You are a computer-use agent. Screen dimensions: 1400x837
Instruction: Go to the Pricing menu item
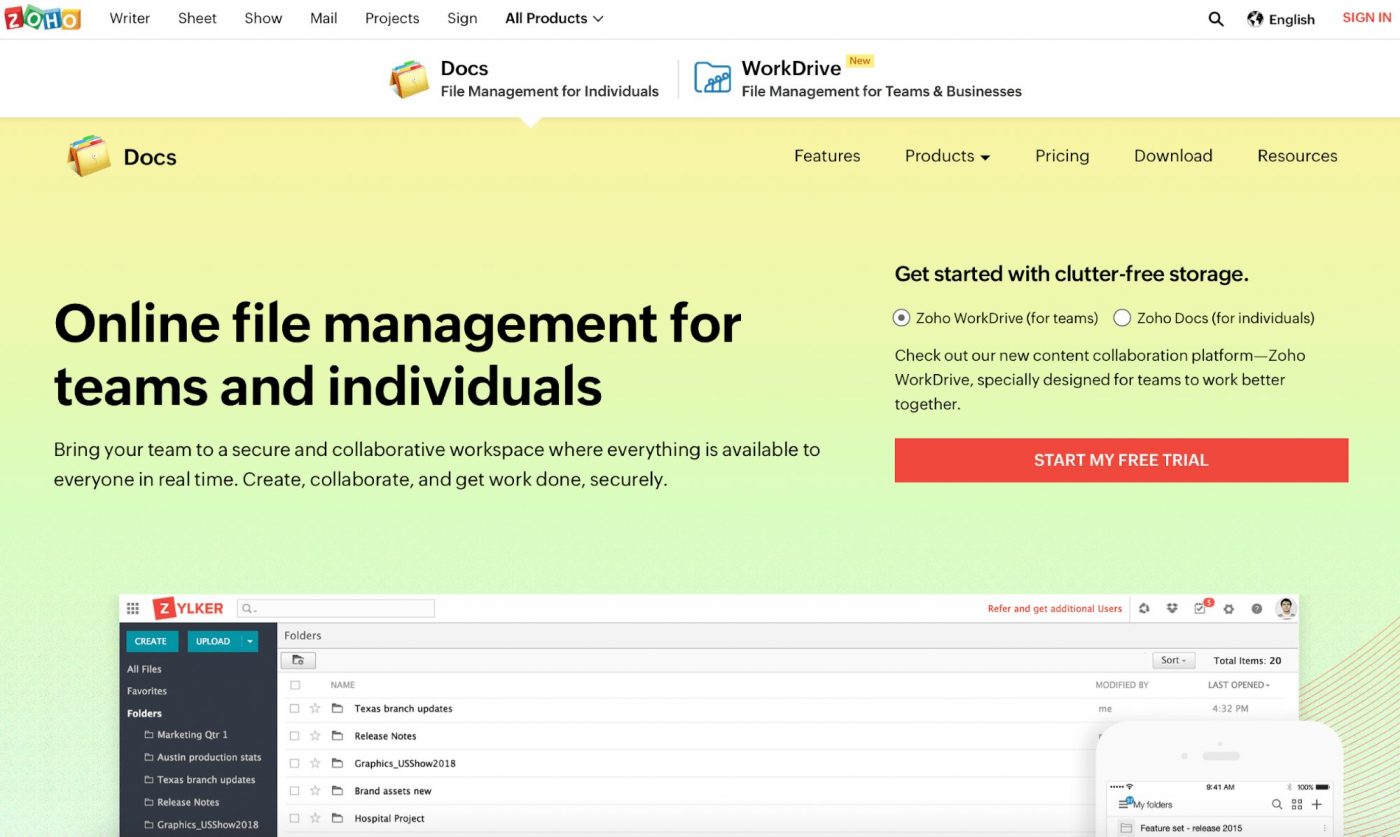[x=1061, y=156]
